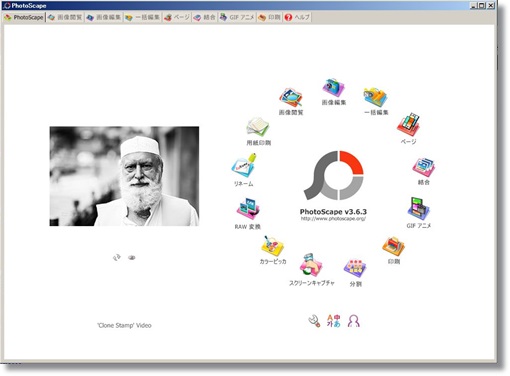Click the user silhouette icon at bottom
This screenshot has height=376, width=510.
pyautogui.click(x=354, y=321)
